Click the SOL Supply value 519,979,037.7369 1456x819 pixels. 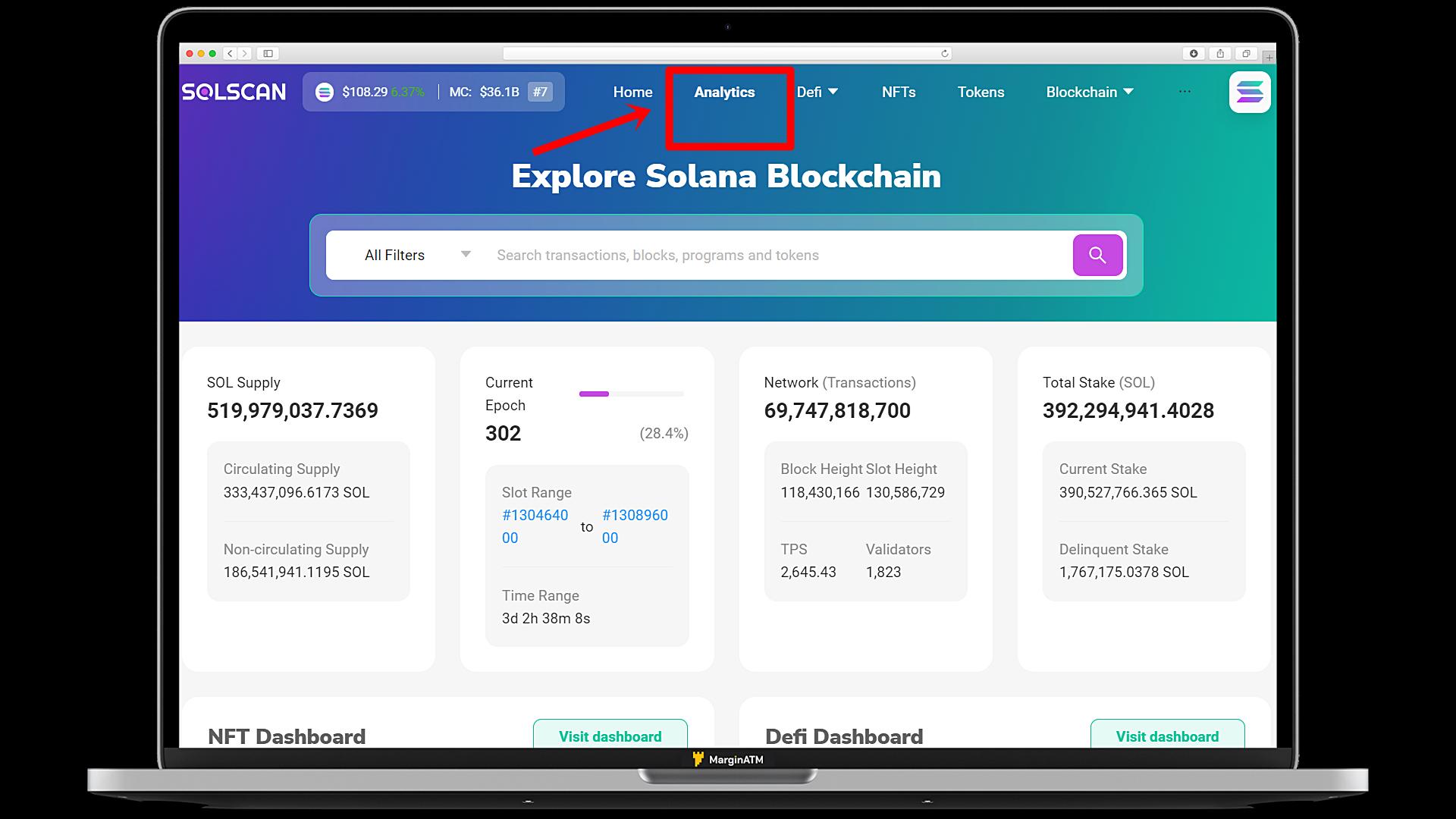pos(293,410)
